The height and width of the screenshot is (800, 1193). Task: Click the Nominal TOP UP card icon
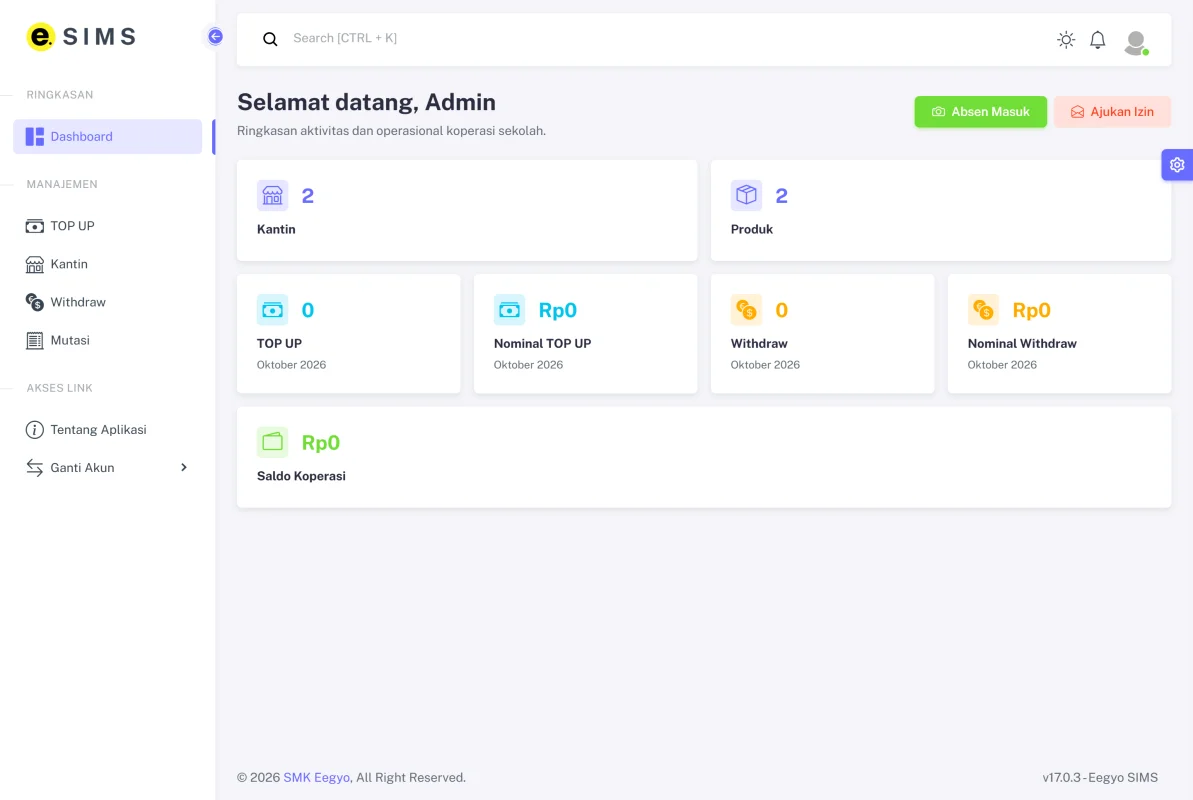[509, 310]
